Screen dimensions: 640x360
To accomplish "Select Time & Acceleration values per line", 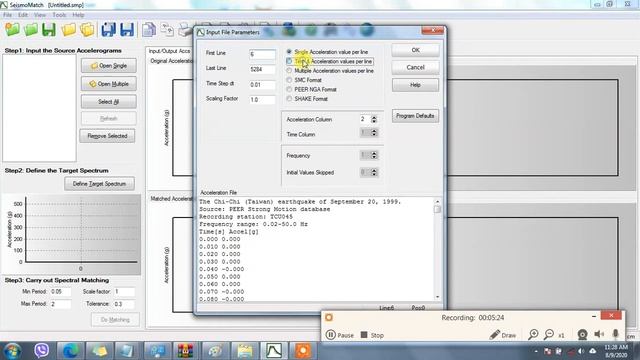I will pos(329,61).
